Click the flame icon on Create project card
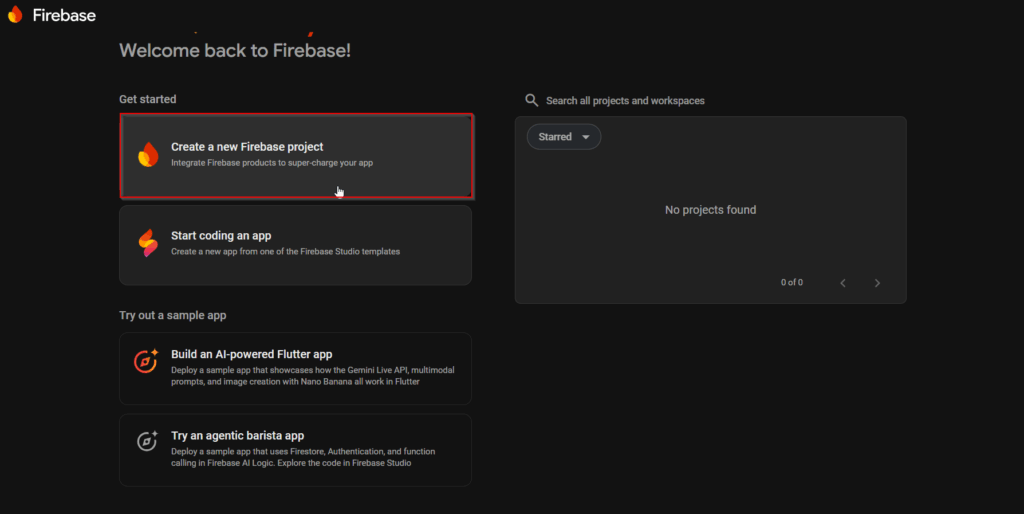 [148, 154]
